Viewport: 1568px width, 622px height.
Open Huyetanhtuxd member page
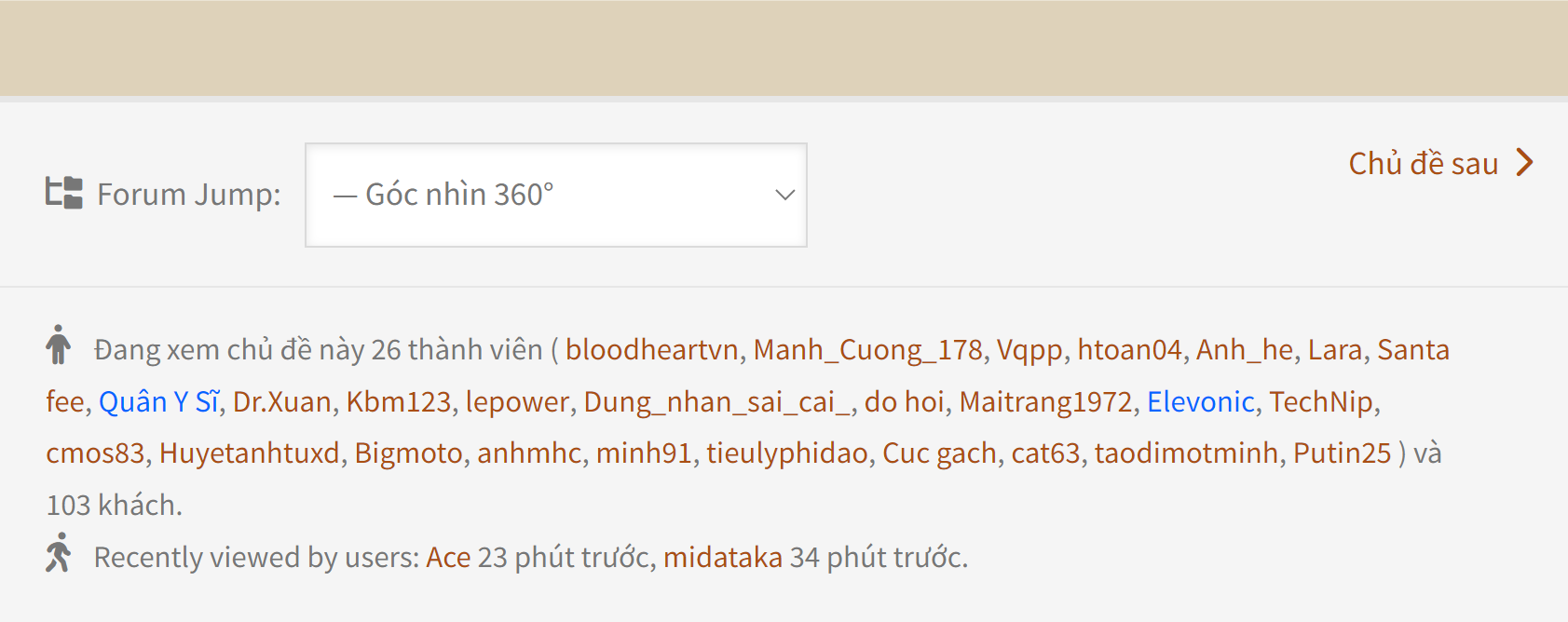coord(249,453)
